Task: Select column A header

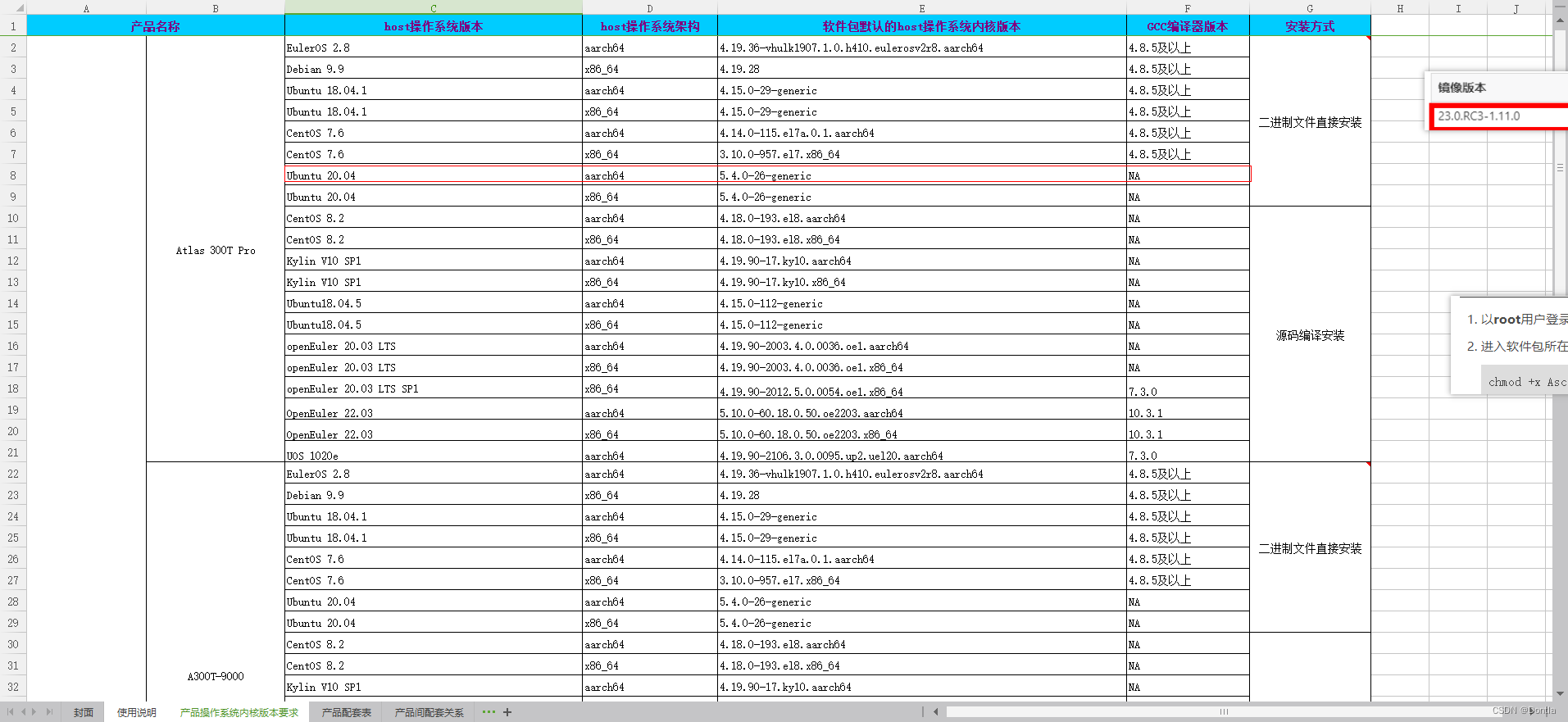Action: pyautogui.click(x=86, y=8)
